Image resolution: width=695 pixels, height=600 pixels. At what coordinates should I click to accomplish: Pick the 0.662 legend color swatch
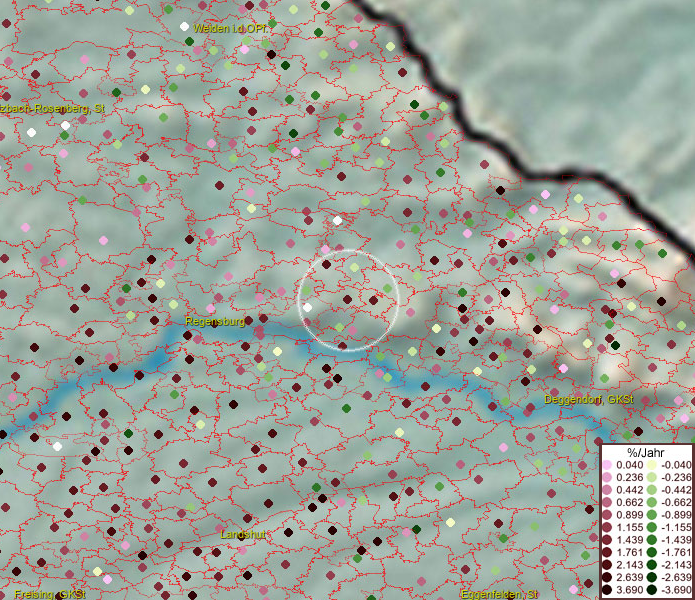tap(607, 503)
